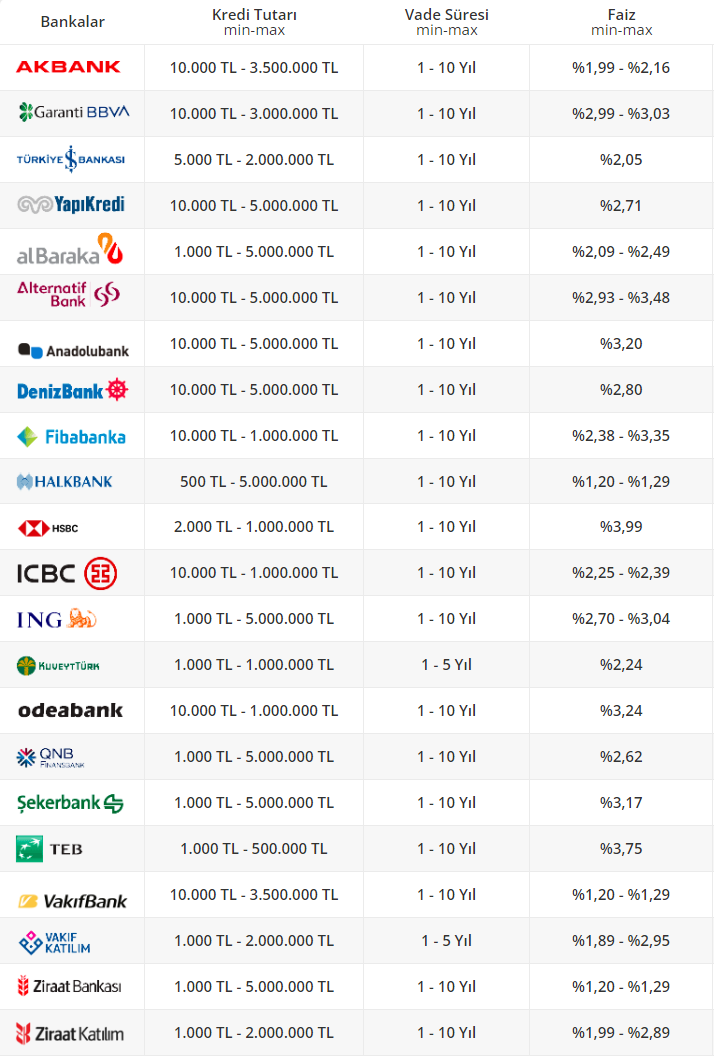Click the Bankalar column header
The image size is (714, 1059).
pyautogui.click(x=72, y=22)
